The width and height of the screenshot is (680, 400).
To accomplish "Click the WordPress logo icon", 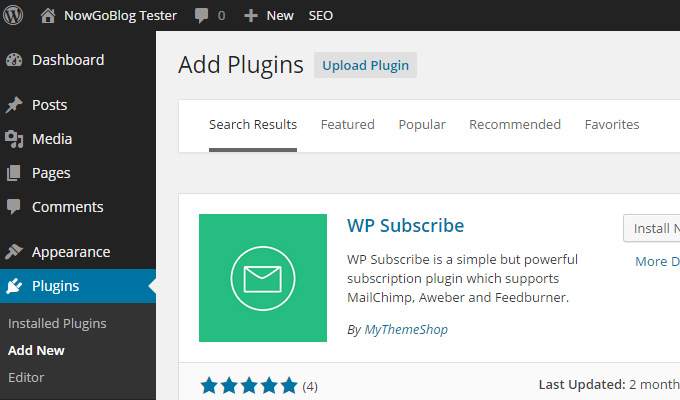I will (13, 15).
